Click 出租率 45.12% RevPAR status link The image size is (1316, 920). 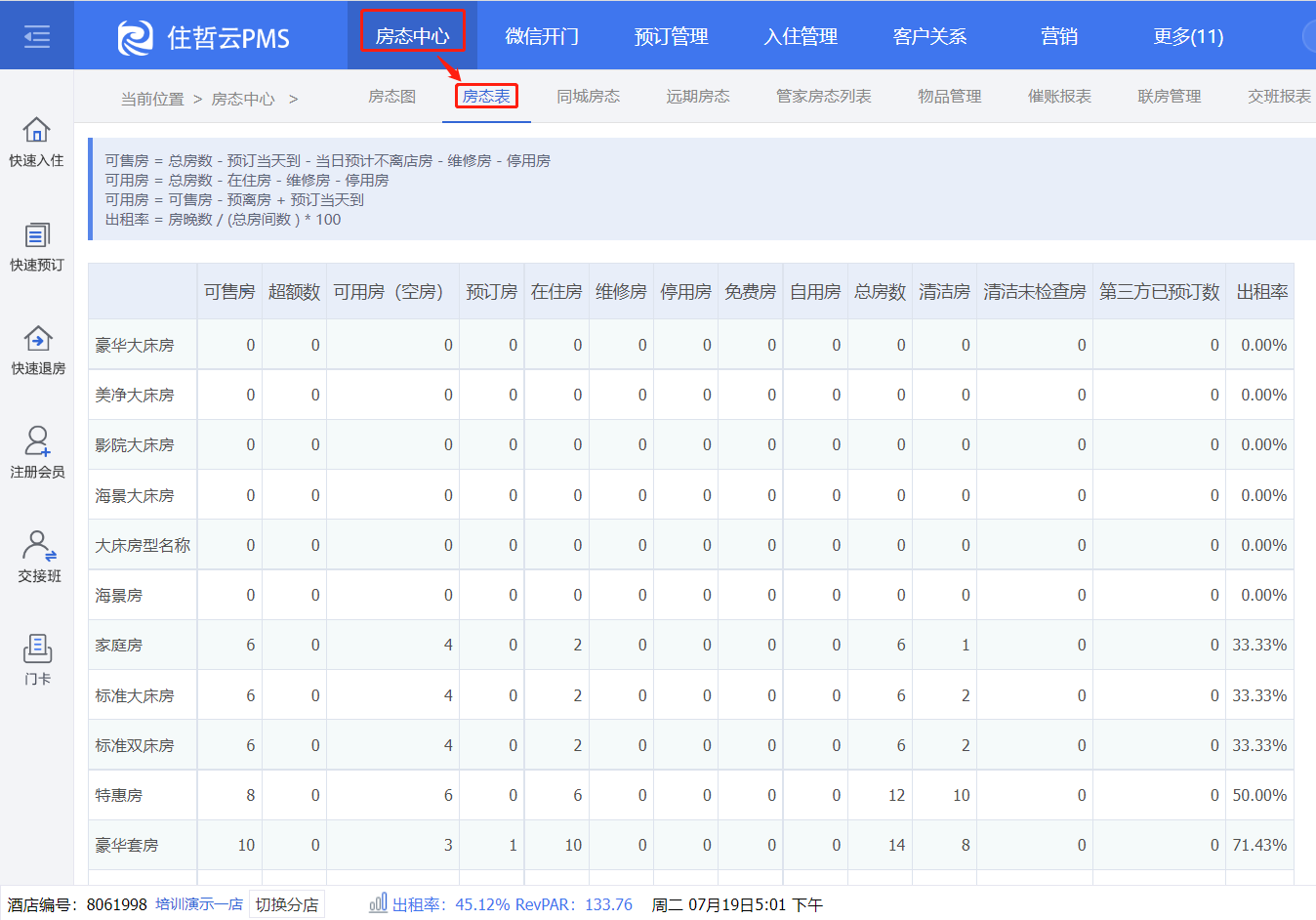(x=513, y=904)
